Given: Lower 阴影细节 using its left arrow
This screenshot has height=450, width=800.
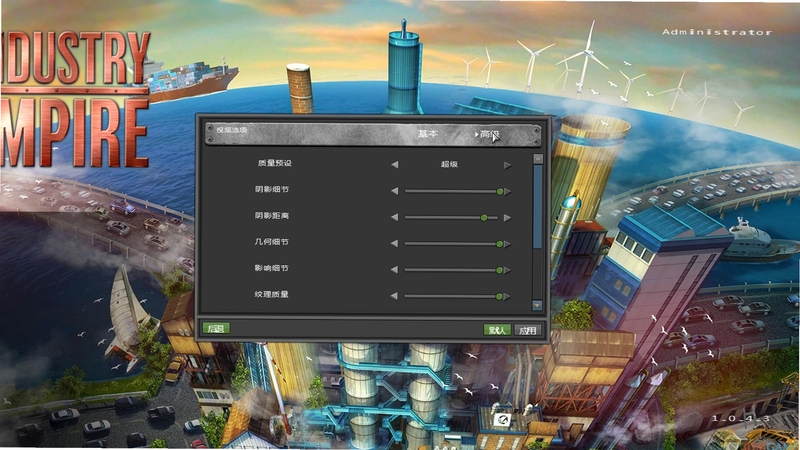Looking at the screenshot, I should (394, 191).
